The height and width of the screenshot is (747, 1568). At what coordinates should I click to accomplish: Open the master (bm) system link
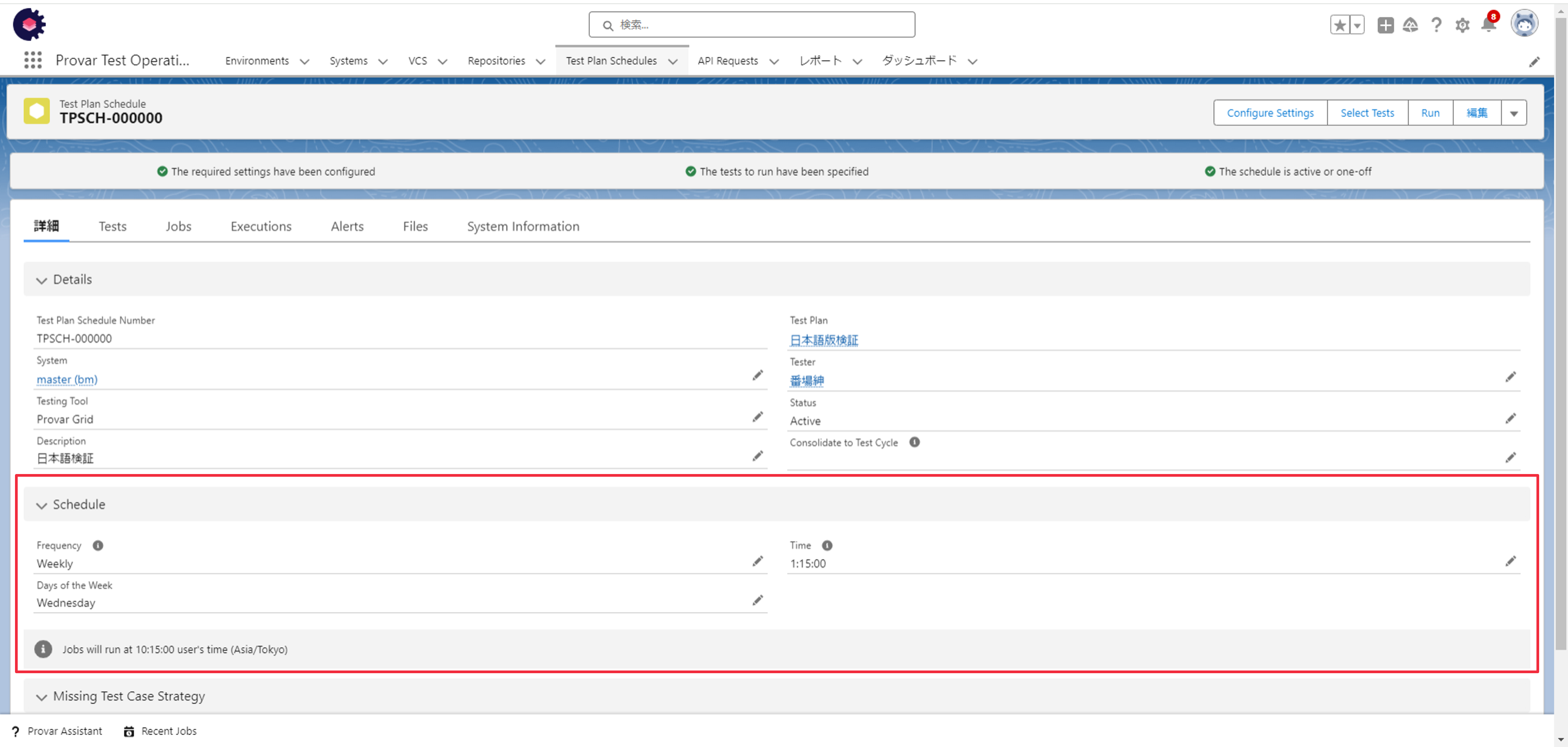pyautogui.click(x=67, y=379)
